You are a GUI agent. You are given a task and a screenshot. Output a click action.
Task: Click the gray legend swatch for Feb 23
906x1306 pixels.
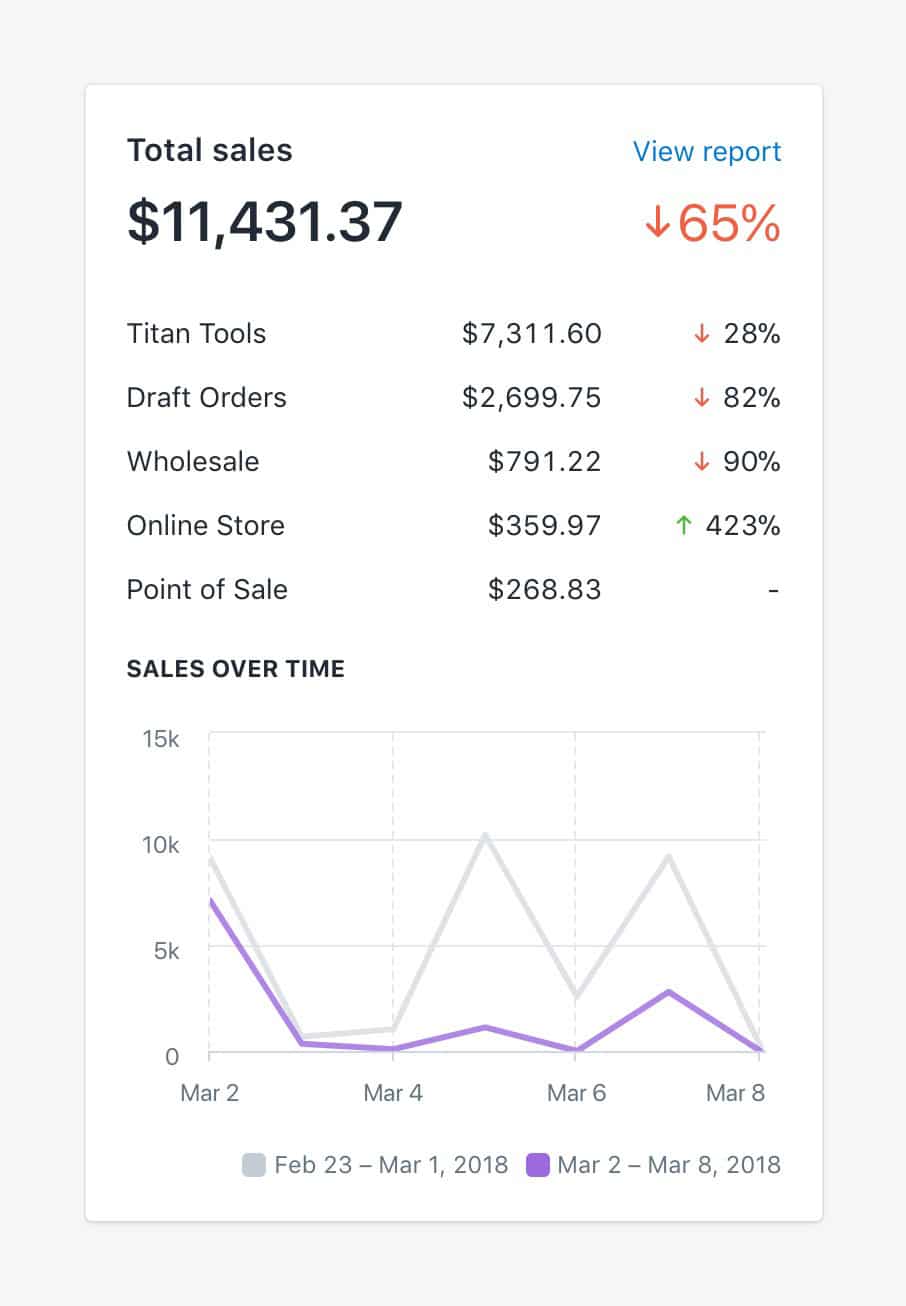tap(254, 1165)
